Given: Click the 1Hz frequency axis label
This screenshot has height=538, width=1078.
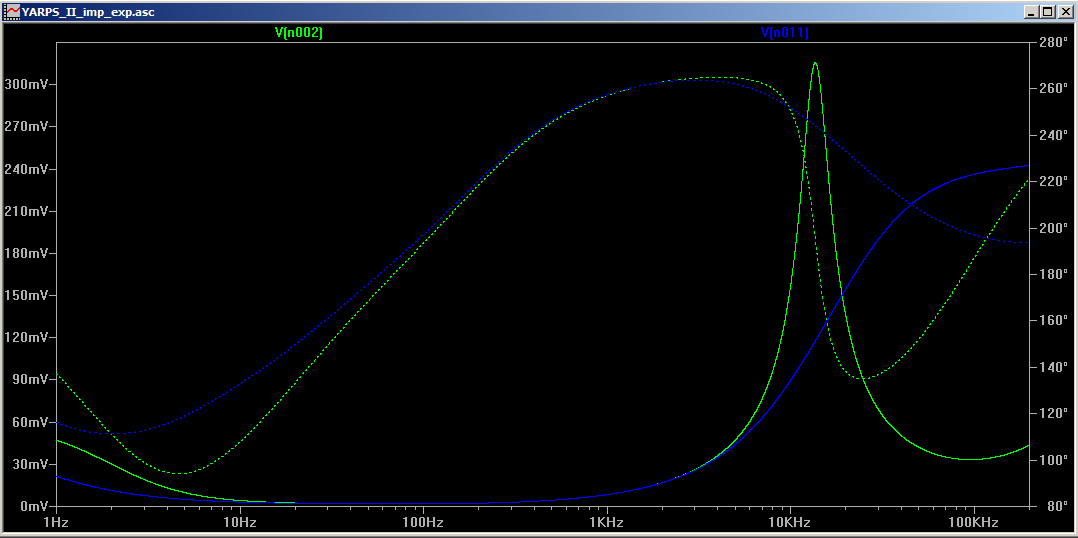Looking at the screenshot, I should tap(56, 523).
